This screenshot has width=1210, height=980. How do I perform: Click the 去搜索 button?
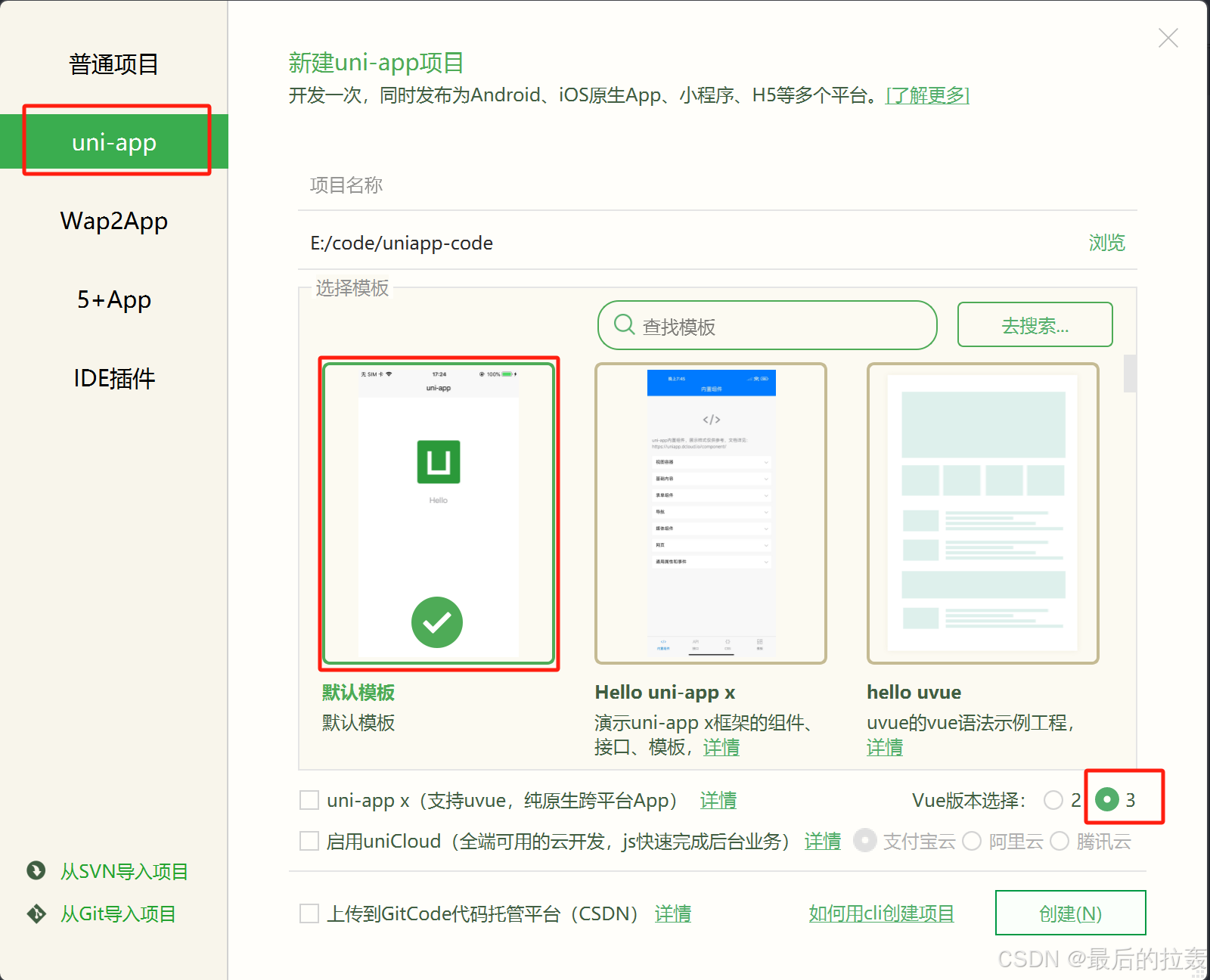(x=1035, y=325)
